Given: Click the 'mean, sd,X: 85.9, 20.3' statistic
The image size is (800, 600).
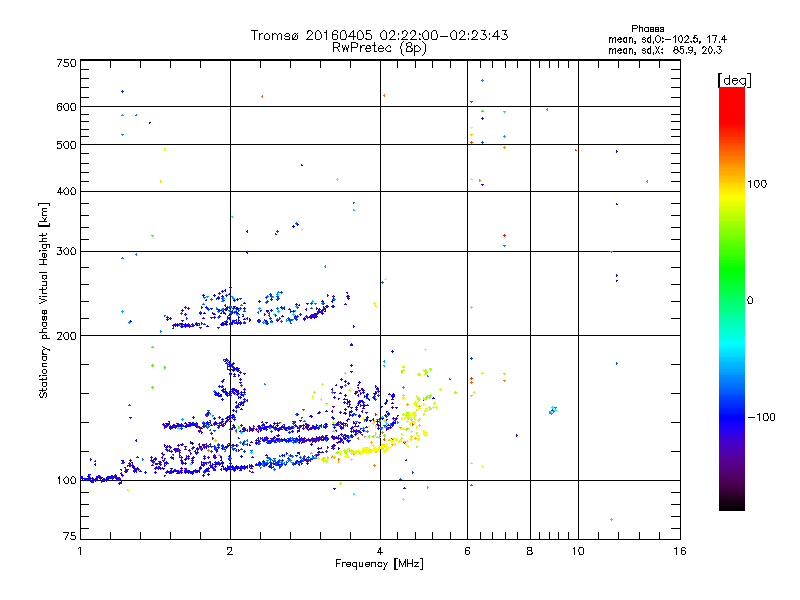Looking at the screenshot, I should pos(665,50).
